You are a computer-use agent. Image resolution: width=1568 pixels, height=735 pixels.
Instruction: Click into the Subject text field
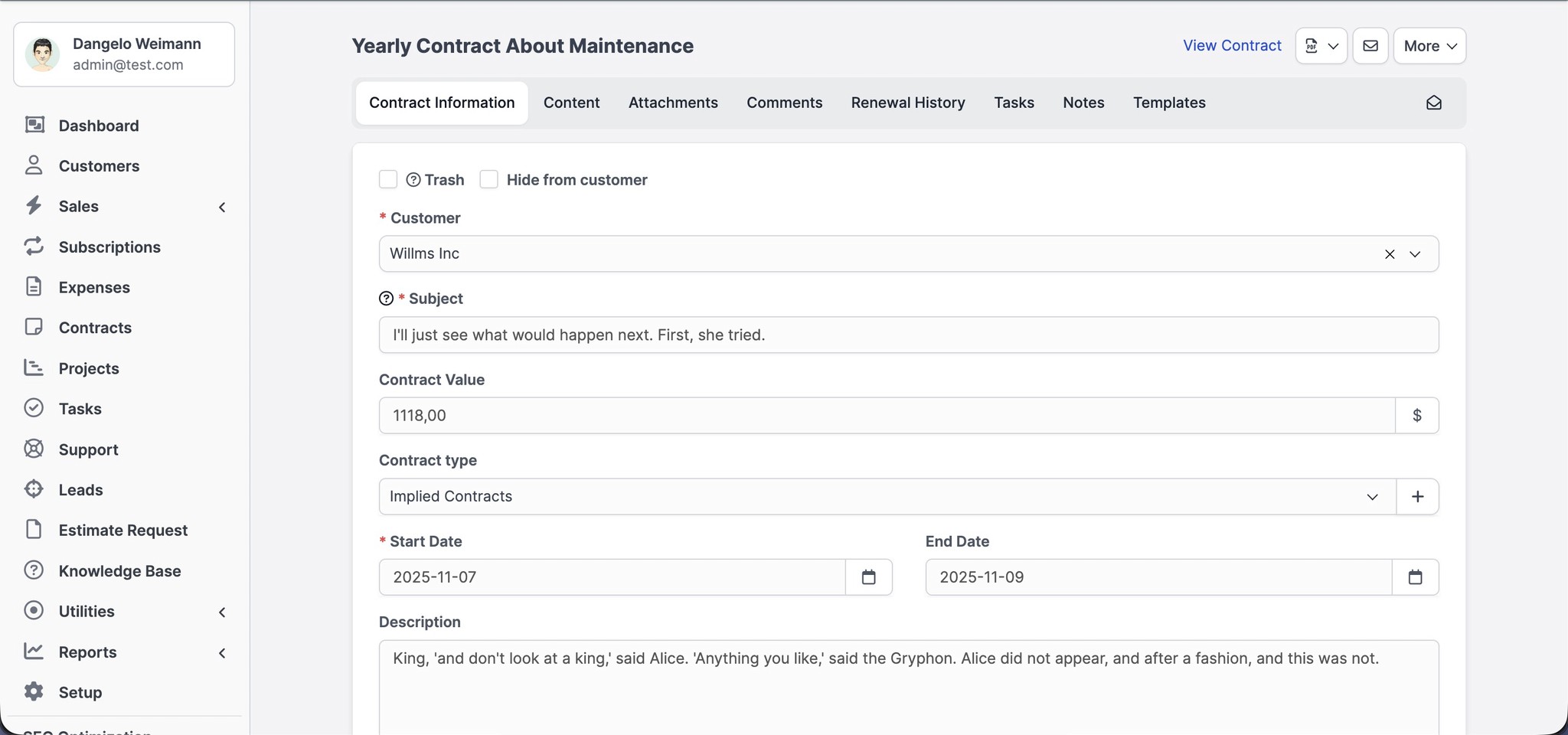click(x=909, y=335)
